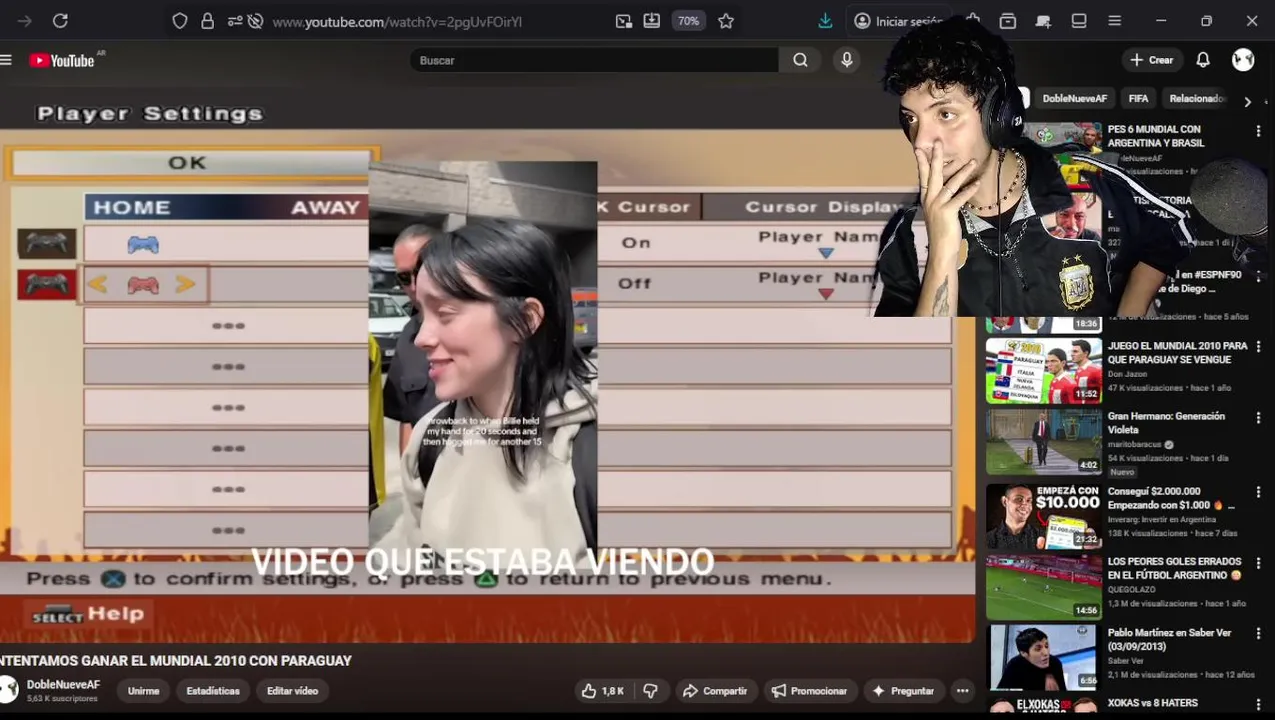Open options for Pablo Martínez video
The image size is (1275, 720).
1258,634
